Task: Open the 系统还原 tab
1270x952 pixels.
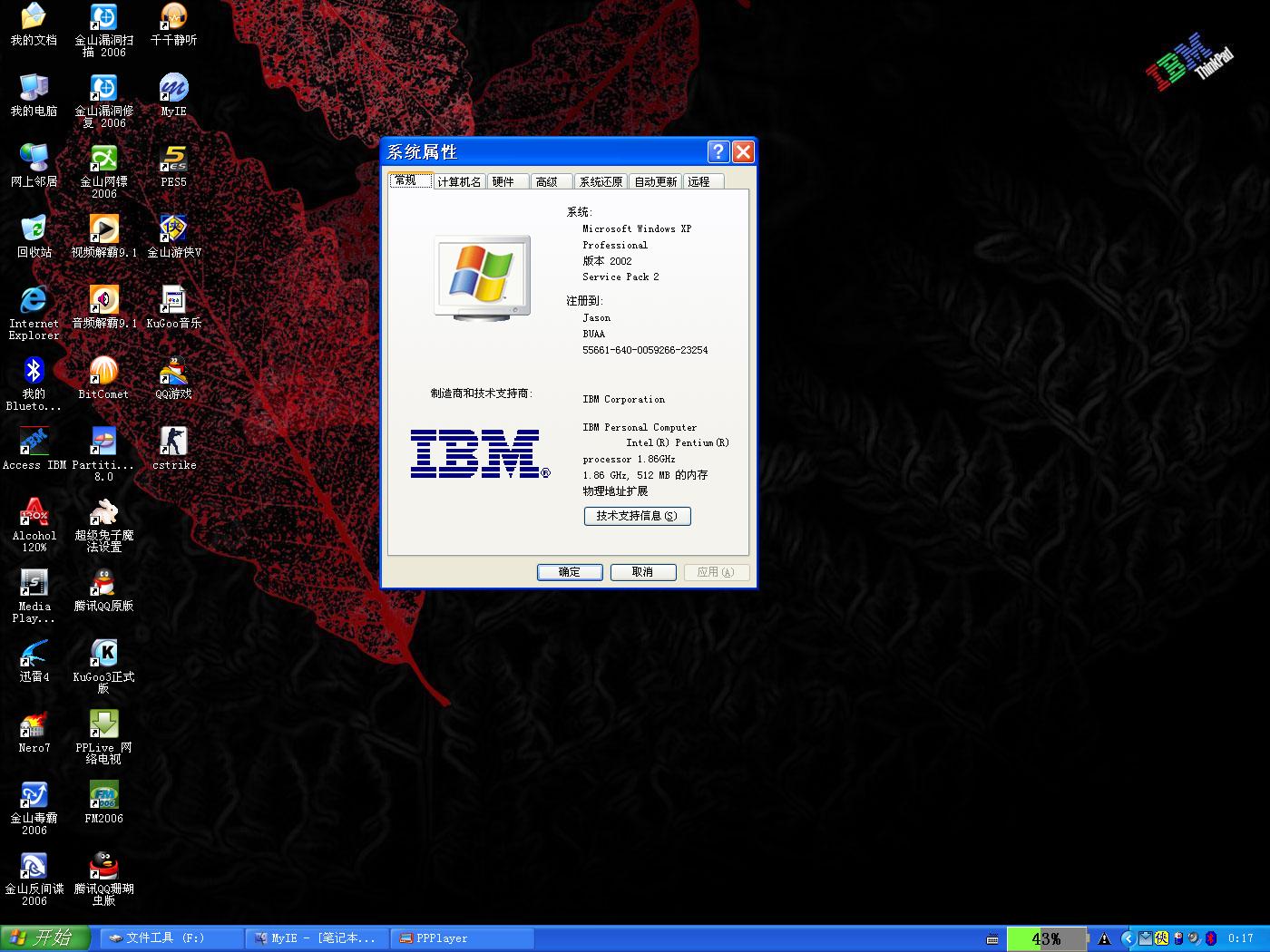Action: (x=601, y=182)
